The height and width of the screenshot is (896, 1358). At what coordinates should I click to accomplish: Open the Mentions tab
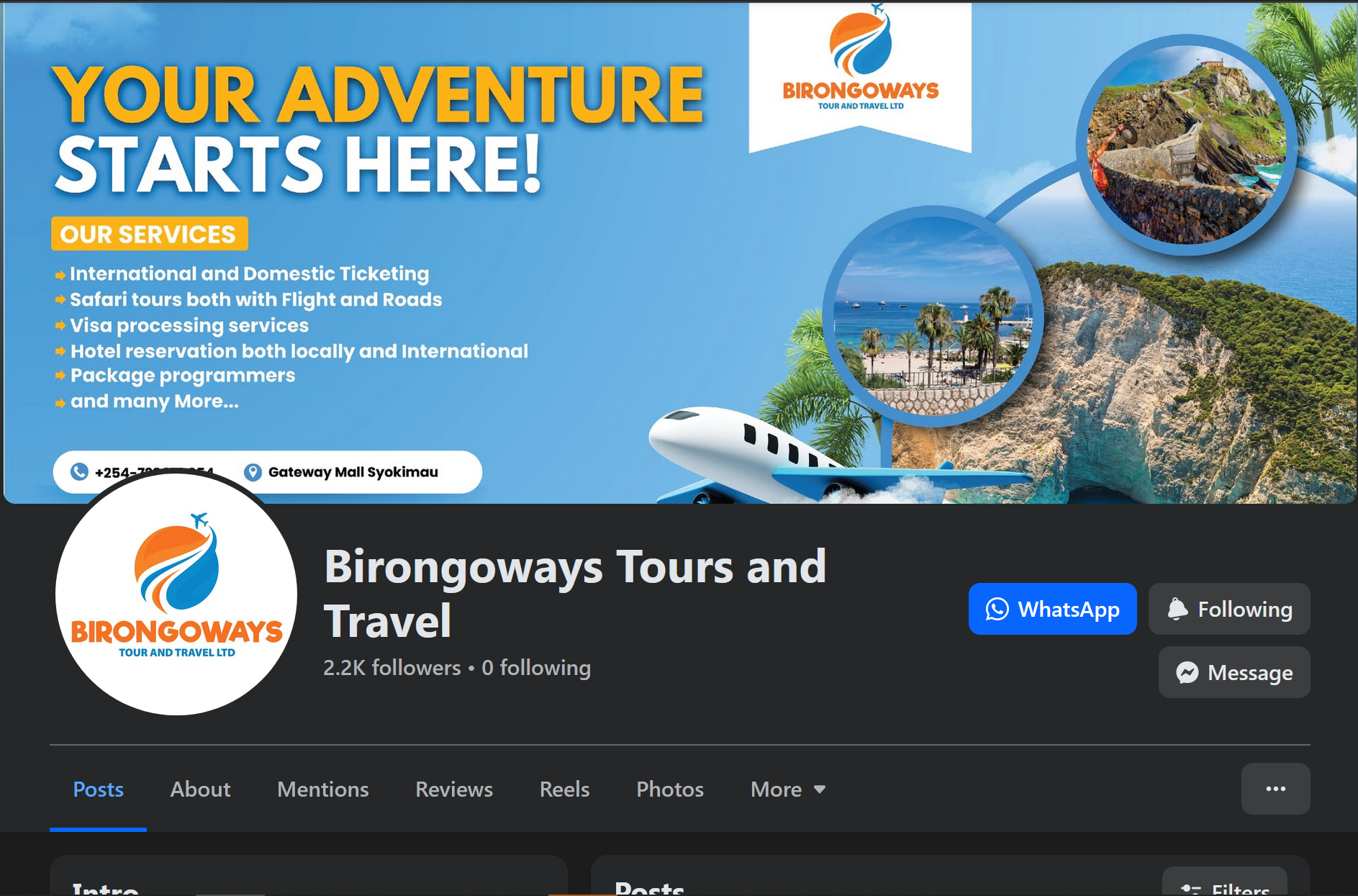pos(323,789)
